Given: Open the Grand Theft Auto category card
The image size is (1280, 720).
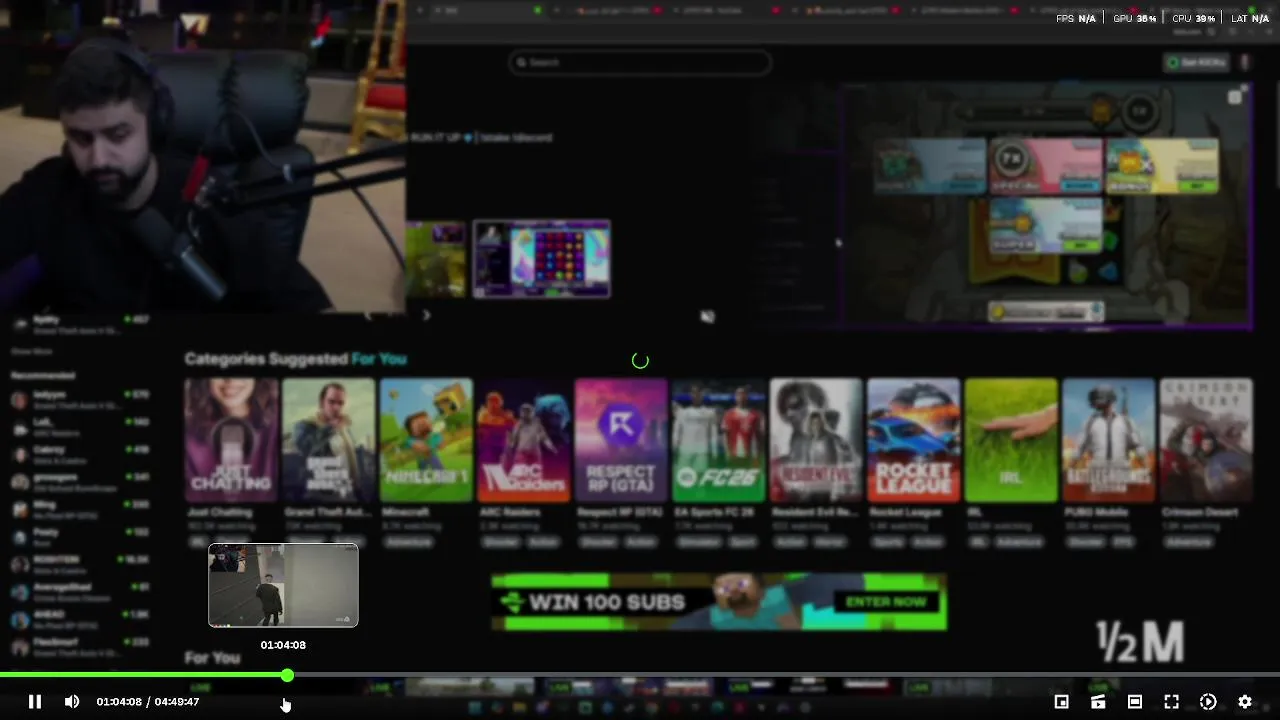Looking at the screenshot, I should click(329, 440).
